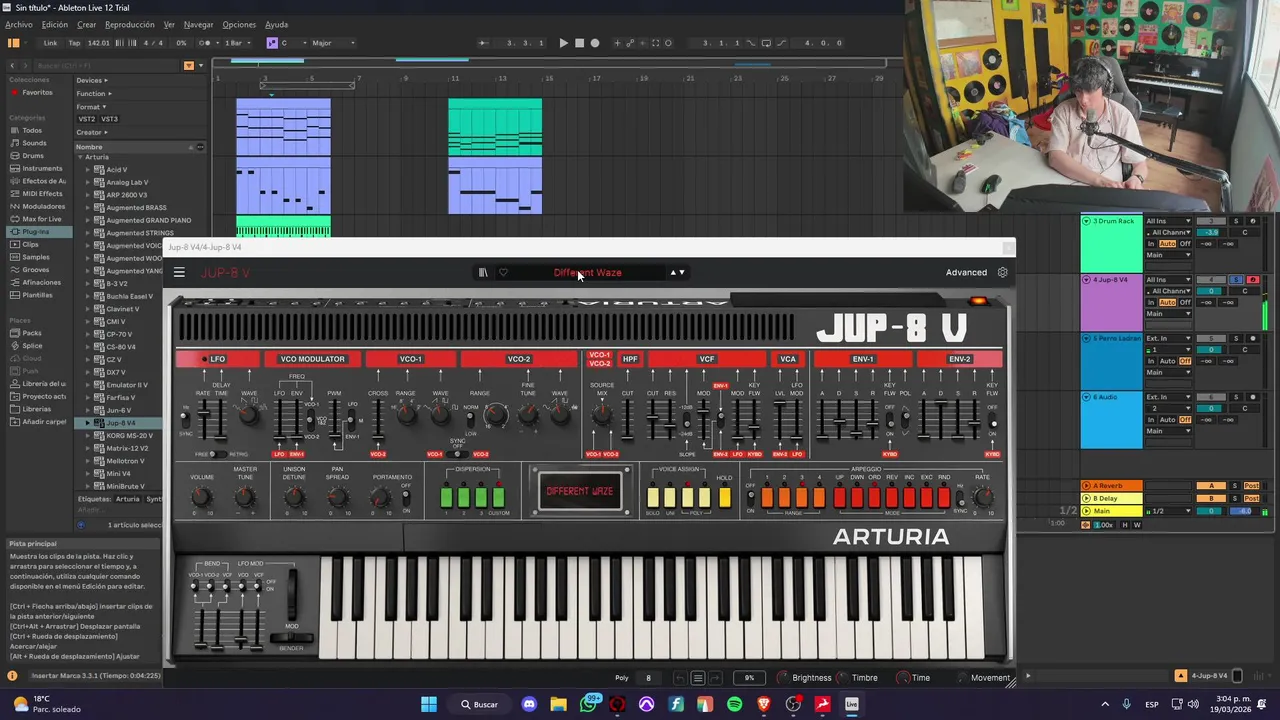Viewport: 1280px width, 720px height.
Task: Click the Play button in Ableton transport
Action: pos(563,43)
